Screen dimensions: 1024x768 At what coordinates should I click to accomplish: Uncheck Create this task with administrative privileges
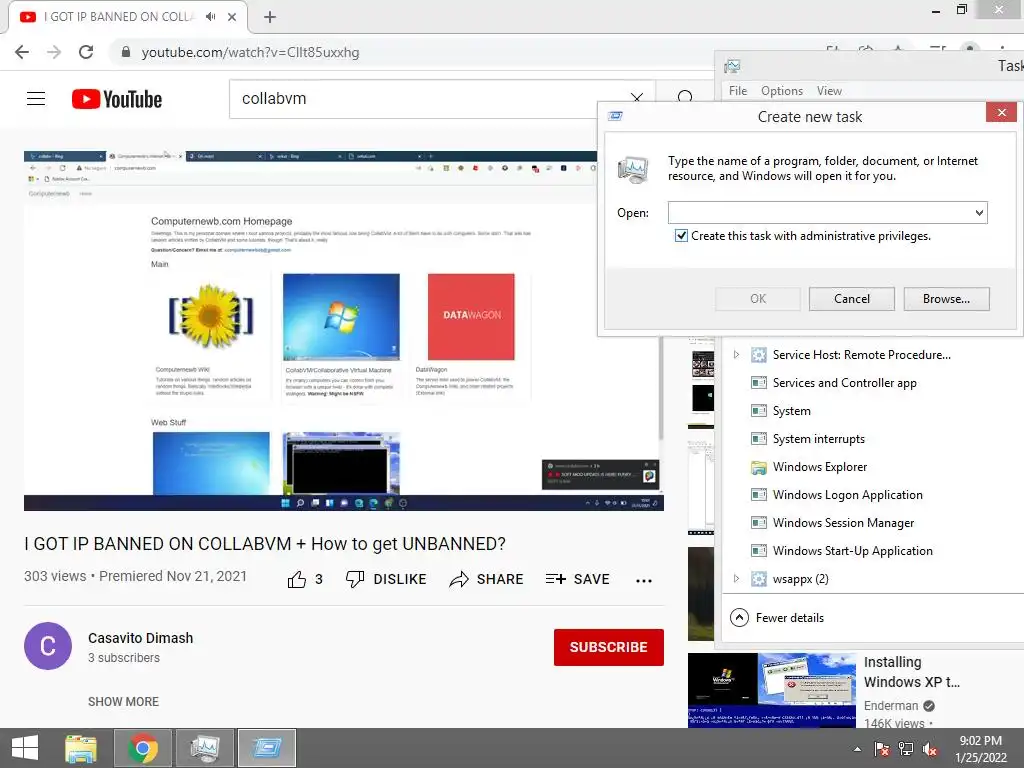(x=681, y=236)
